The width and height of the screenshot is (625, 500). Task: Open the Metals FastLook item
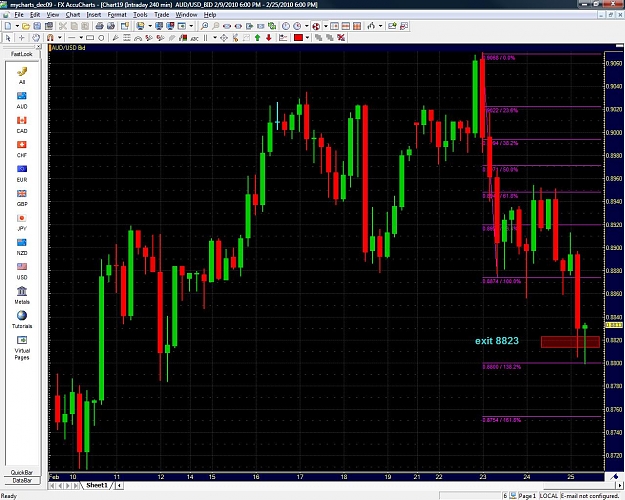(22, 295)
